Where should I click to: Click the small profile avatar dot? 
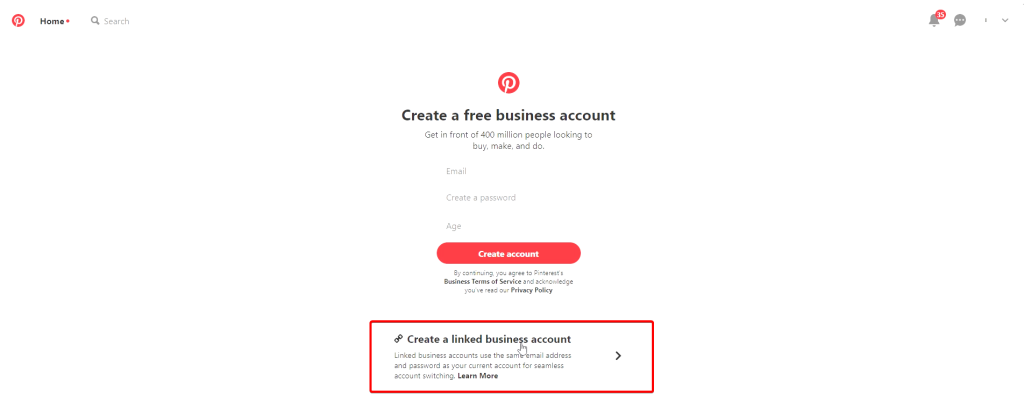tap(985, 21)
